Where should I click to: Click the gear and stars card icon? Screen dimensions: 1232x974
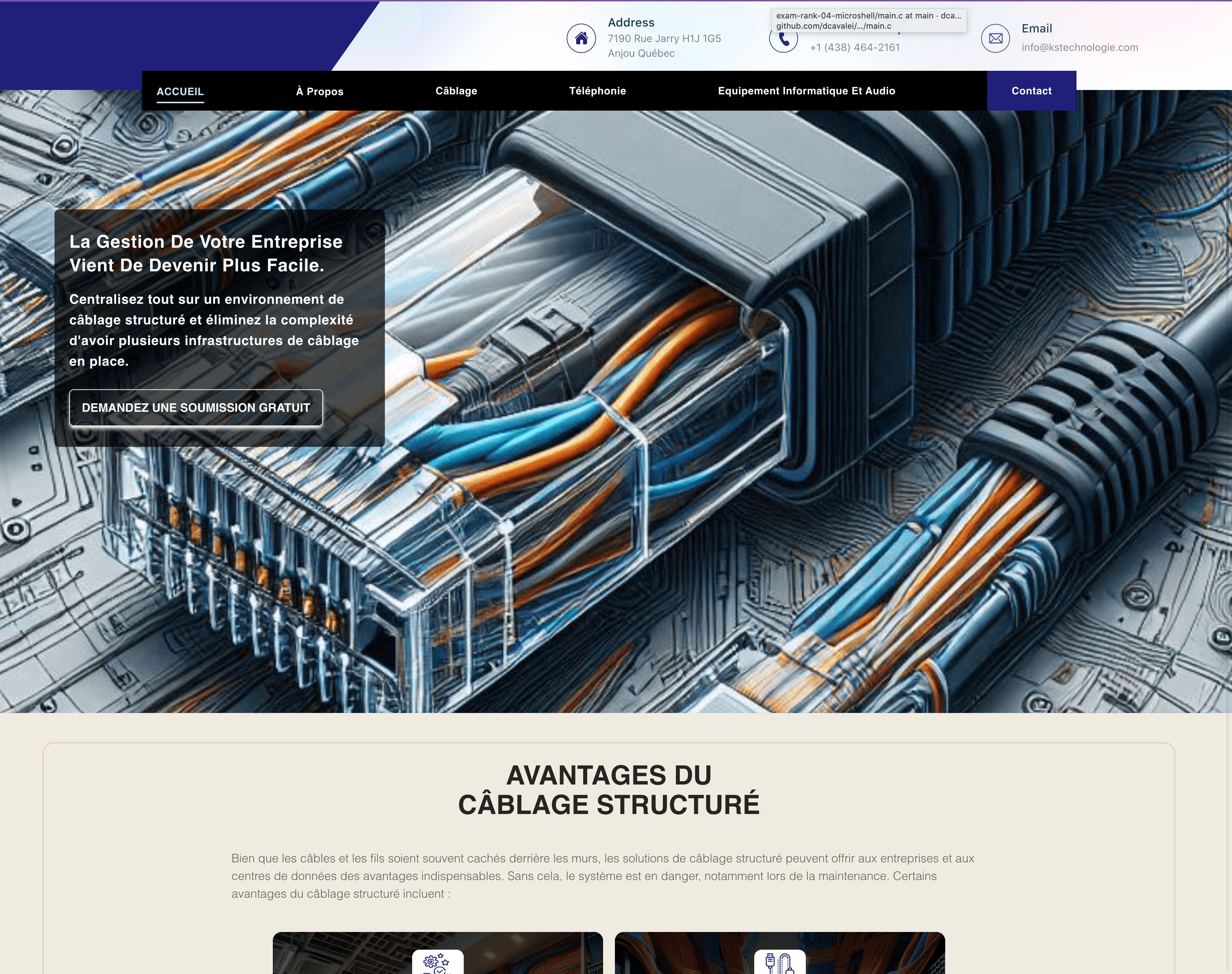437,963
